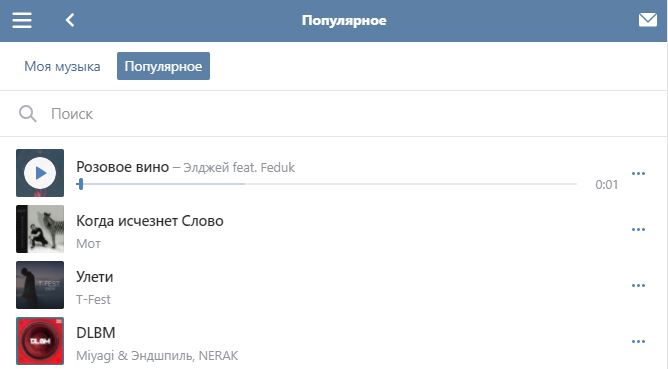Select the track title Улети
The width and height of the screenshot is (668, 369).
click(95, 277)
